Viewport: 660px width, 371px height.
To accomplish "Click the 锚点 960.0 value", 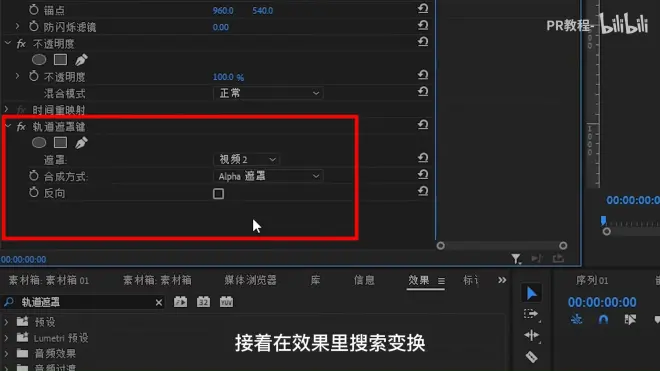I will 223,11.
